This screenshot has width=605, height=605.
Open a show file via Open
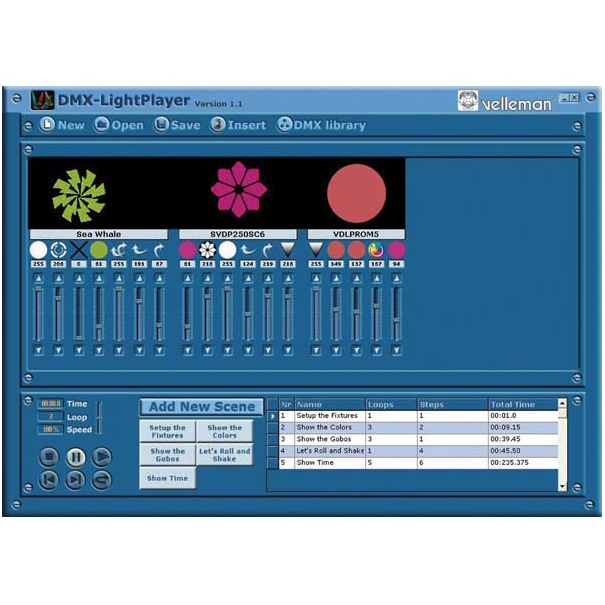119,125
